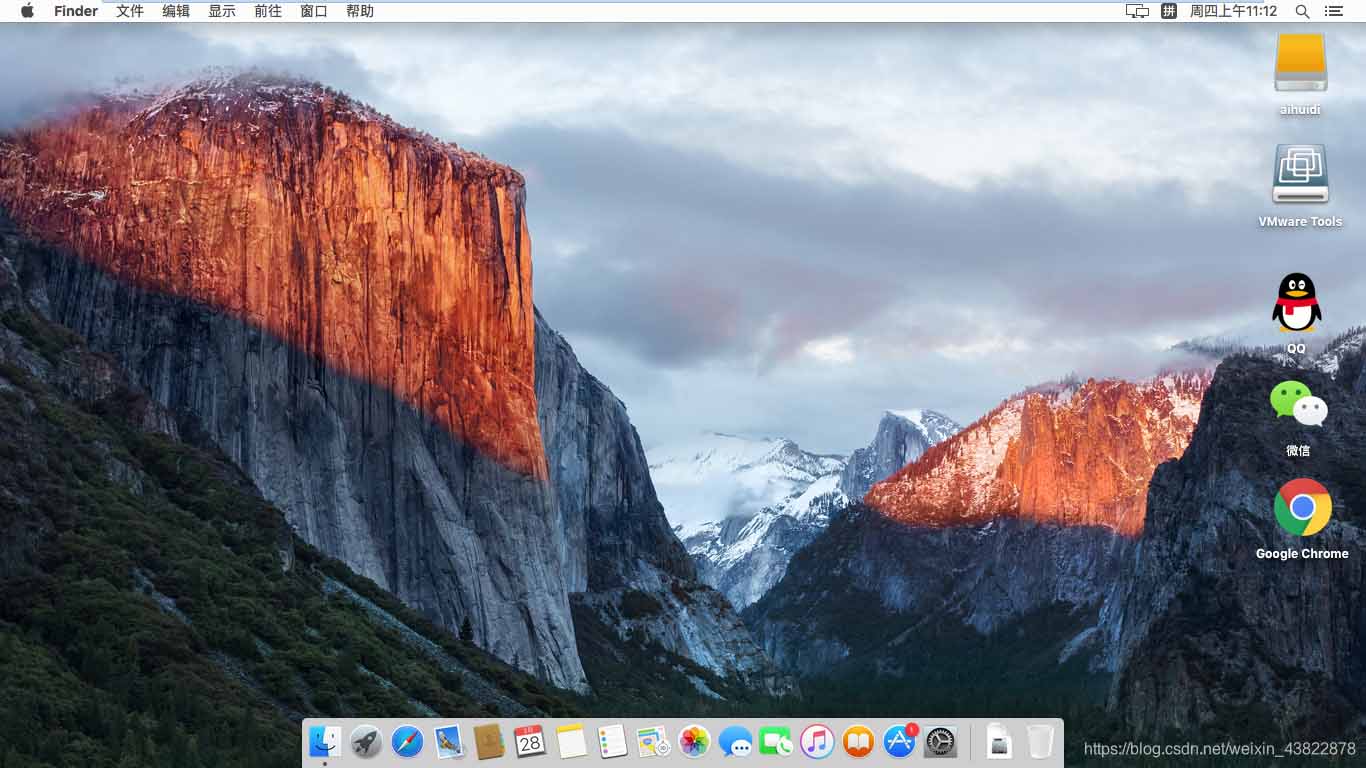This screenshot has height=768, width=1366.
Task: Select Google Chrome desktop icon
Action: 1302,518
